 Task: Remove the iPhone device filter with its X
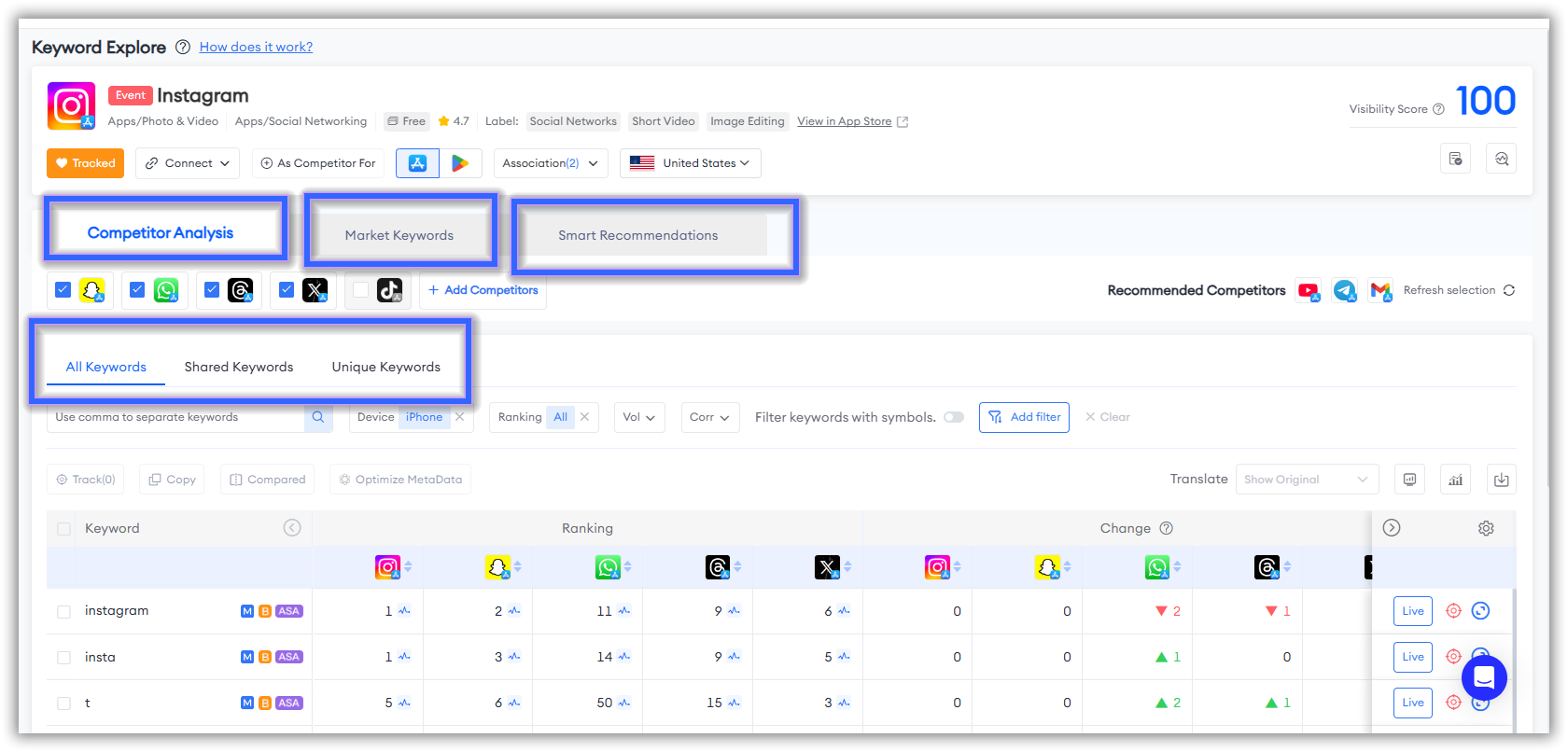tap(460, 417)
